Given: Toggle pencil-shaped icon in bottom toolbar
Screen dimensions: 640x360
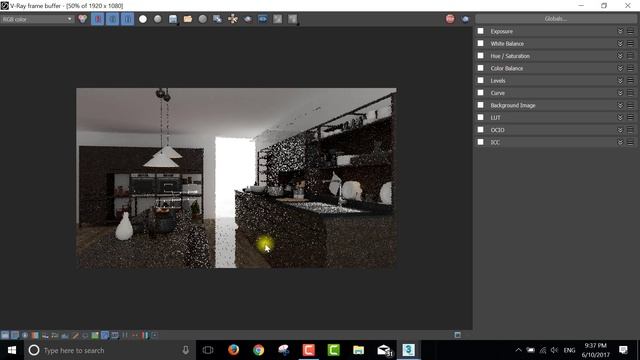Looking at the screenshot, I should point(75,335).
